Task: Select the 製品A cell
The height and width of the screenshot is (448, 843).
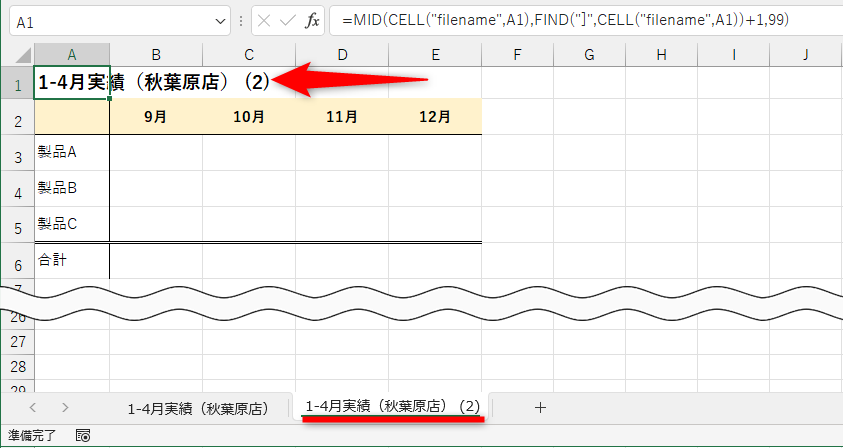Action: pyautogui.click(x=72, y=153)
